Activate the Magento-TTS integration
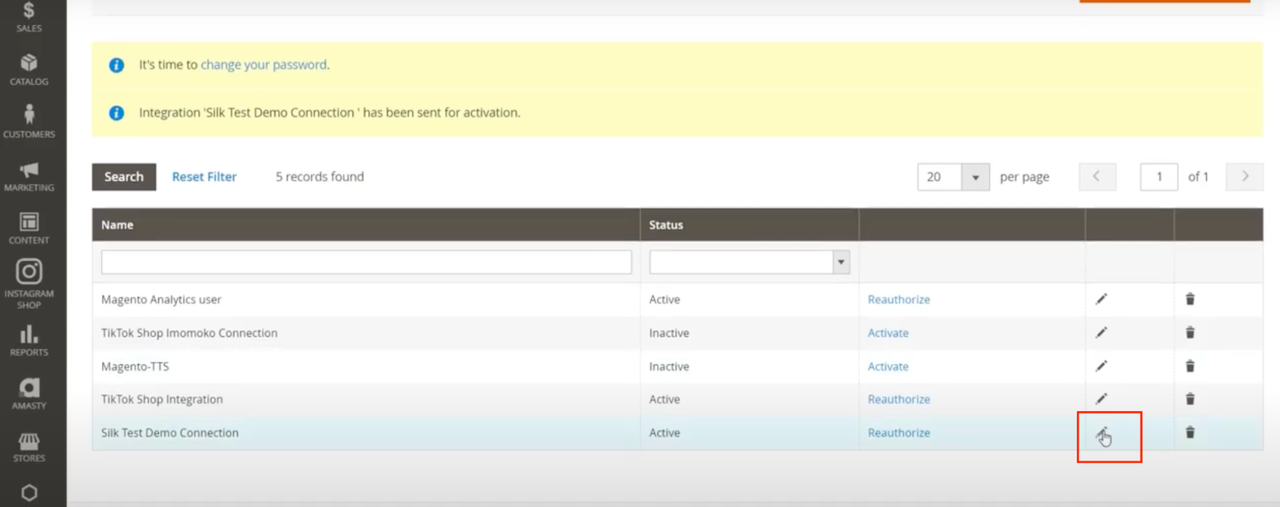 click(x=888, y=366)
